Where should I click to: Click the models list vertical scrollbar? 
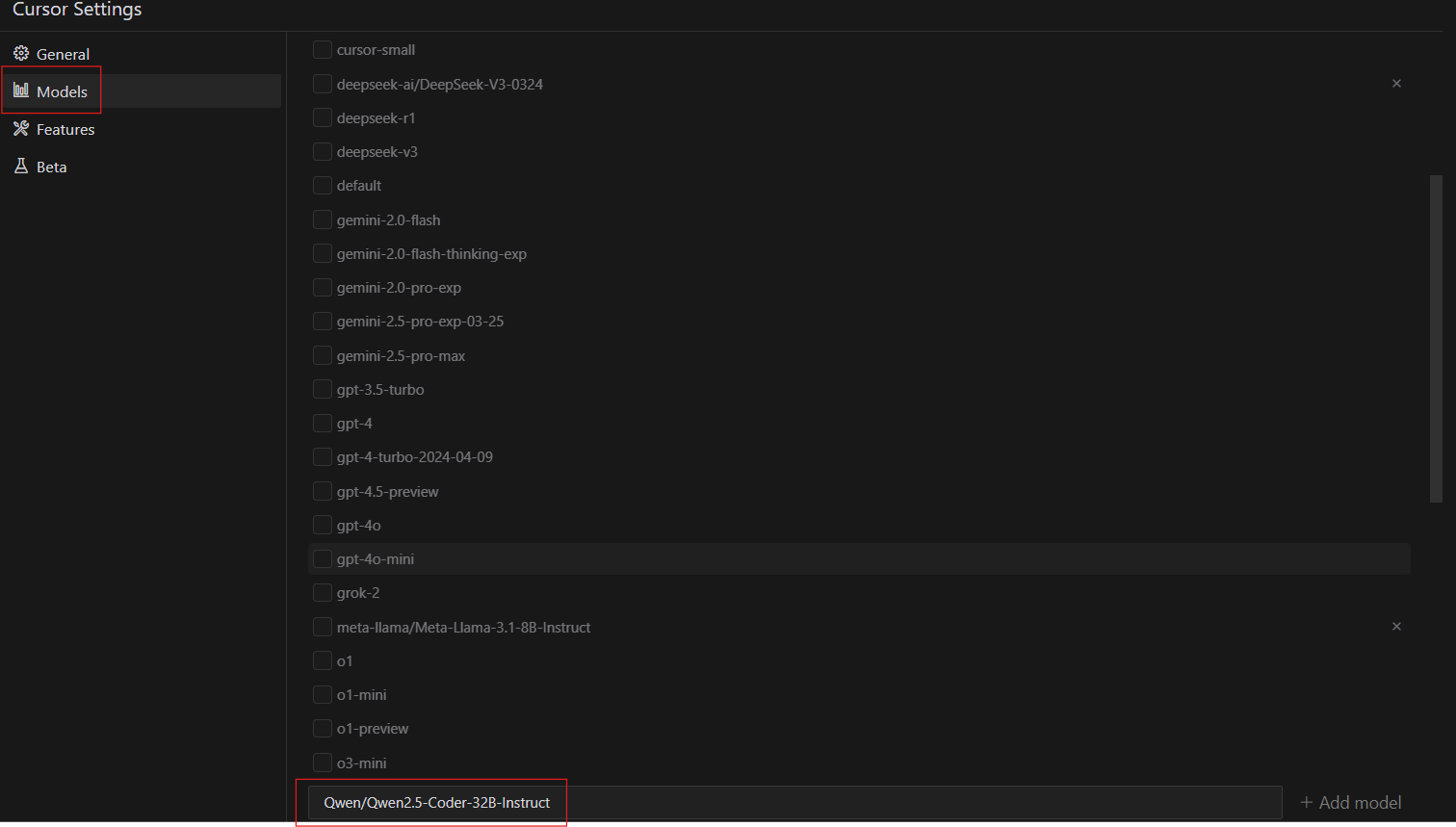coord(1436,338)
